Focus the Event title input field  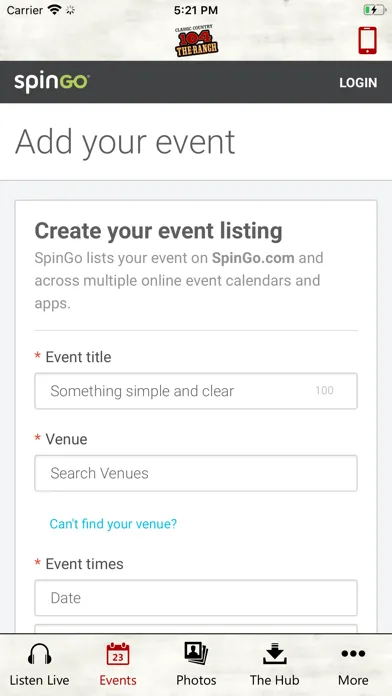pyautogui.click(x=196, y=391)
